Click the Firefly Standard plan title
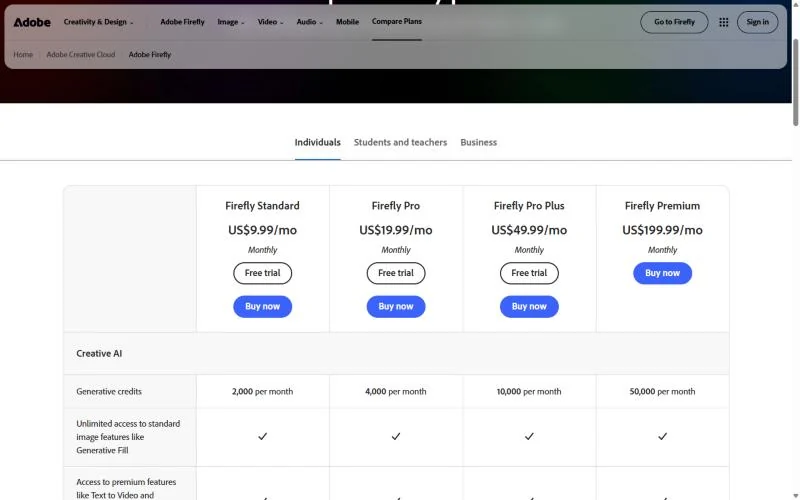 click(x=262, y=206)
